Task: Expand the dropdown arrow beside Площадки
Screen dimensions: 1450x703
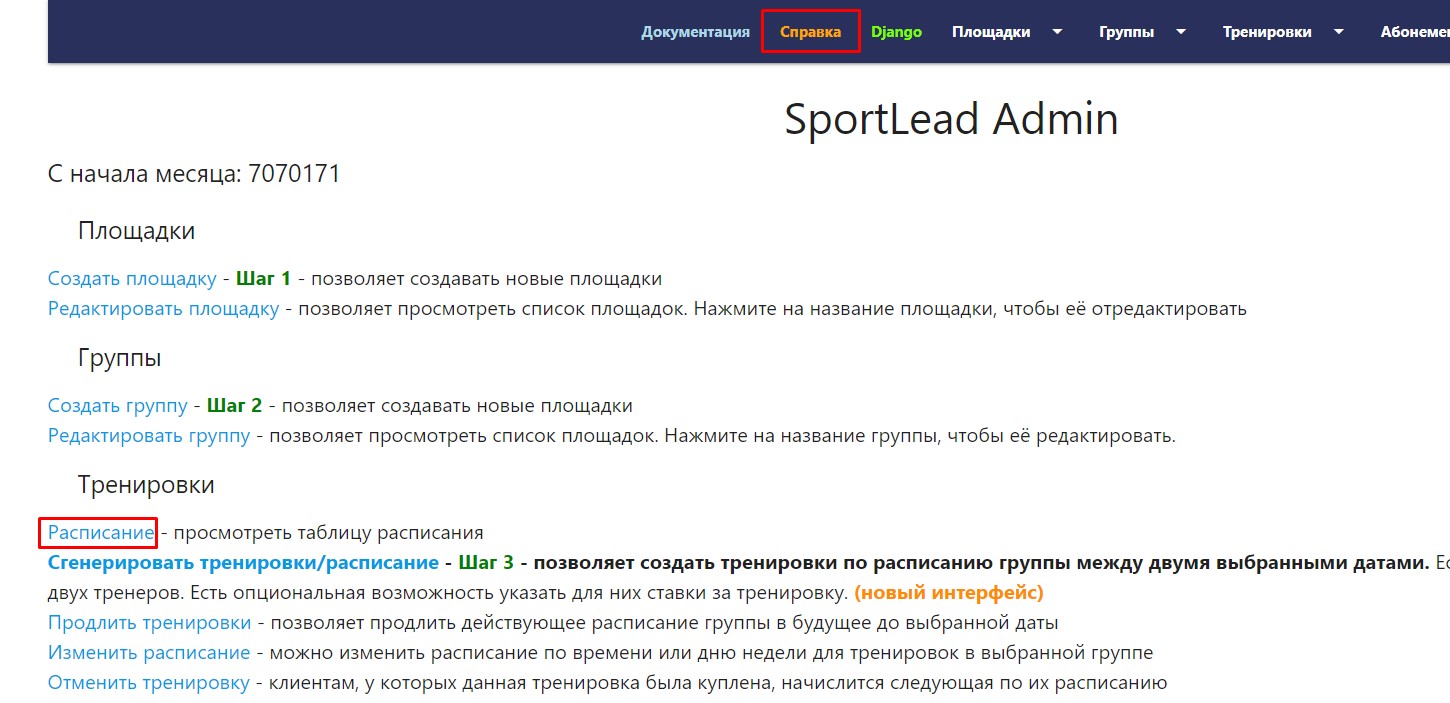Action: (x=1056, y=32)
